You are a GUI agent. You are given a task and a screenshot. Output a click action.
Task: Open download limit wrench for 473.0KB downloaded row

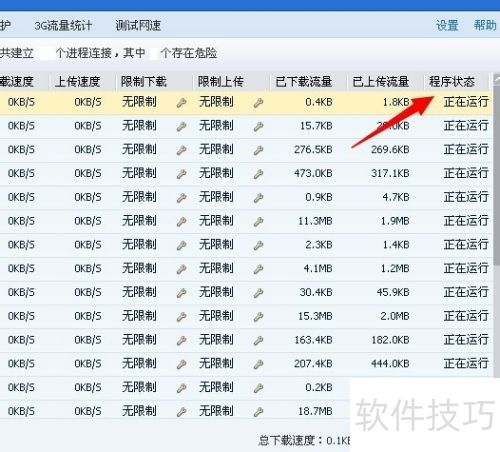tap(181, 174)
